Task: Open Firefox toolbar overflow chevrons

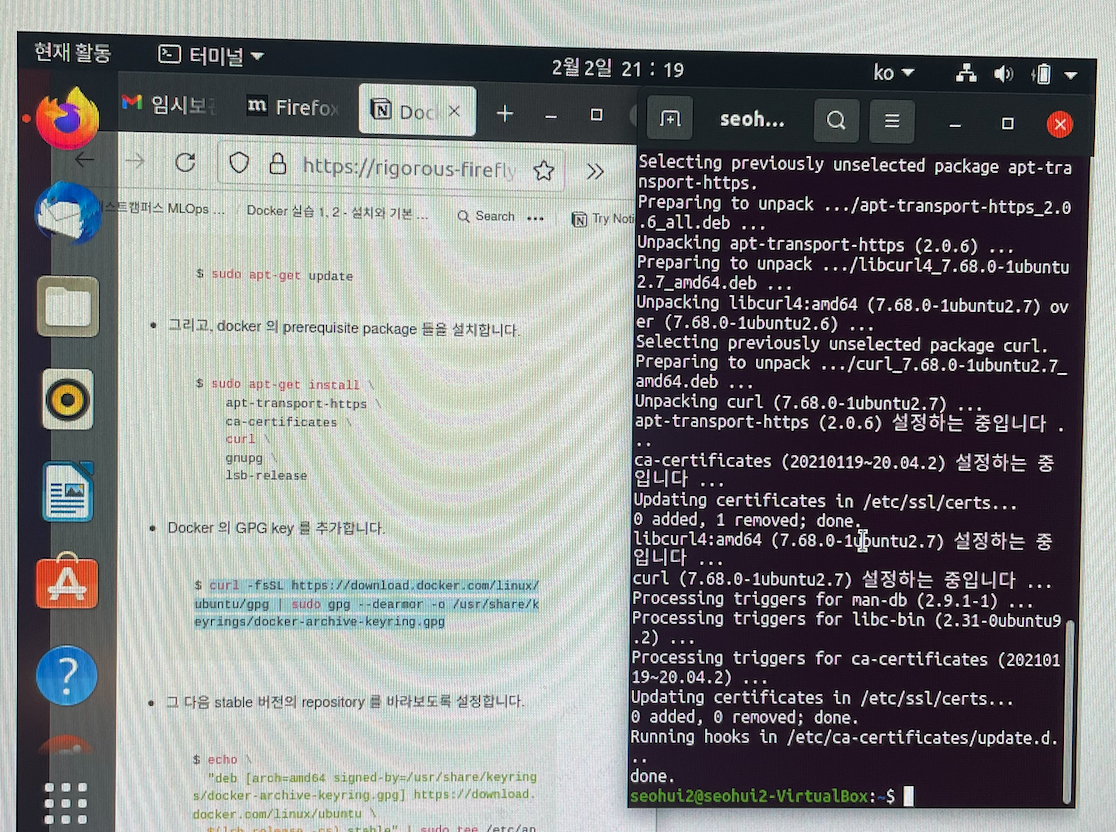Action: [595, 171]
